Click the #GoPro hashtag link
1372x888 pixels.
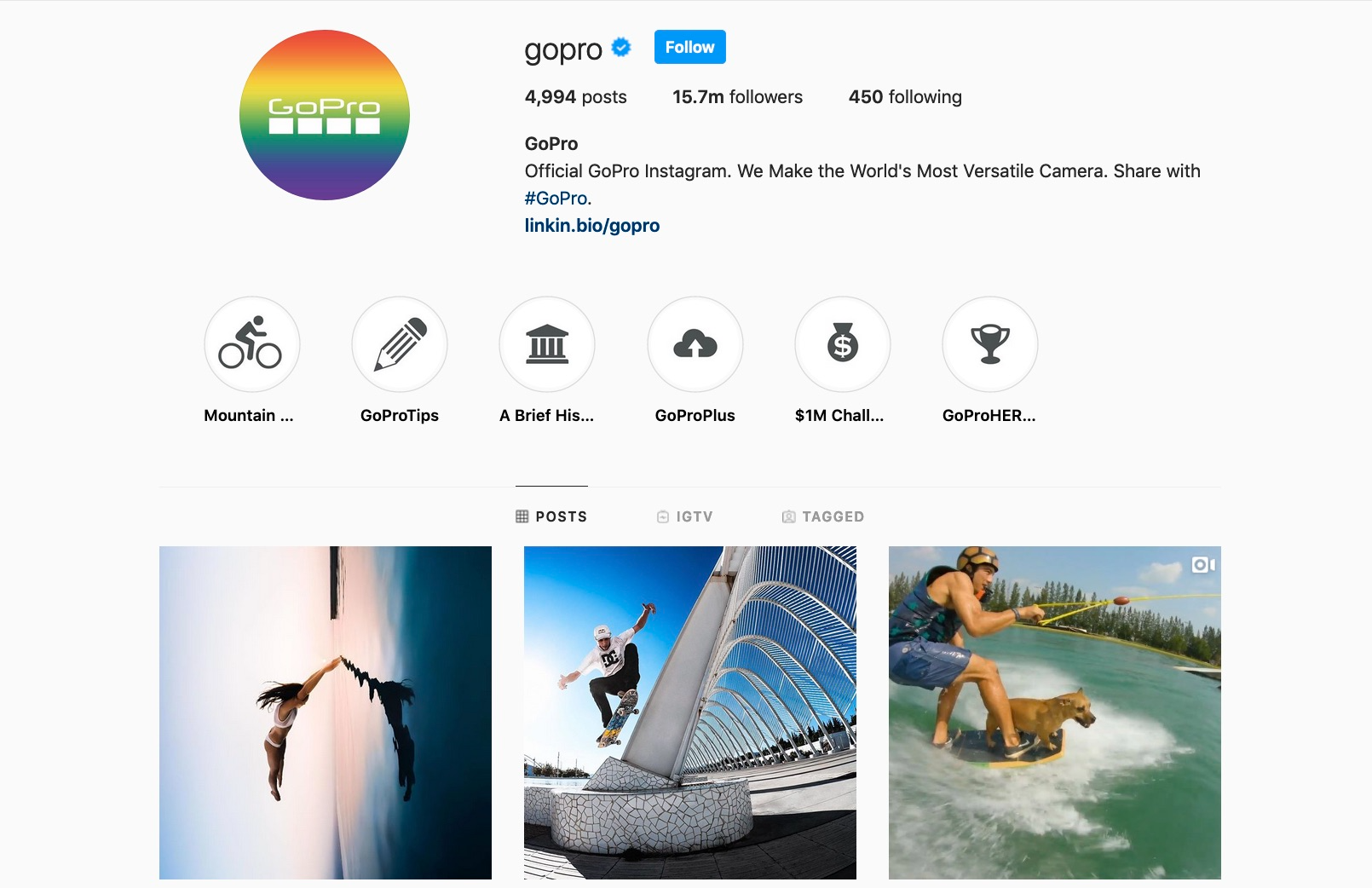[x=558, y=199]
